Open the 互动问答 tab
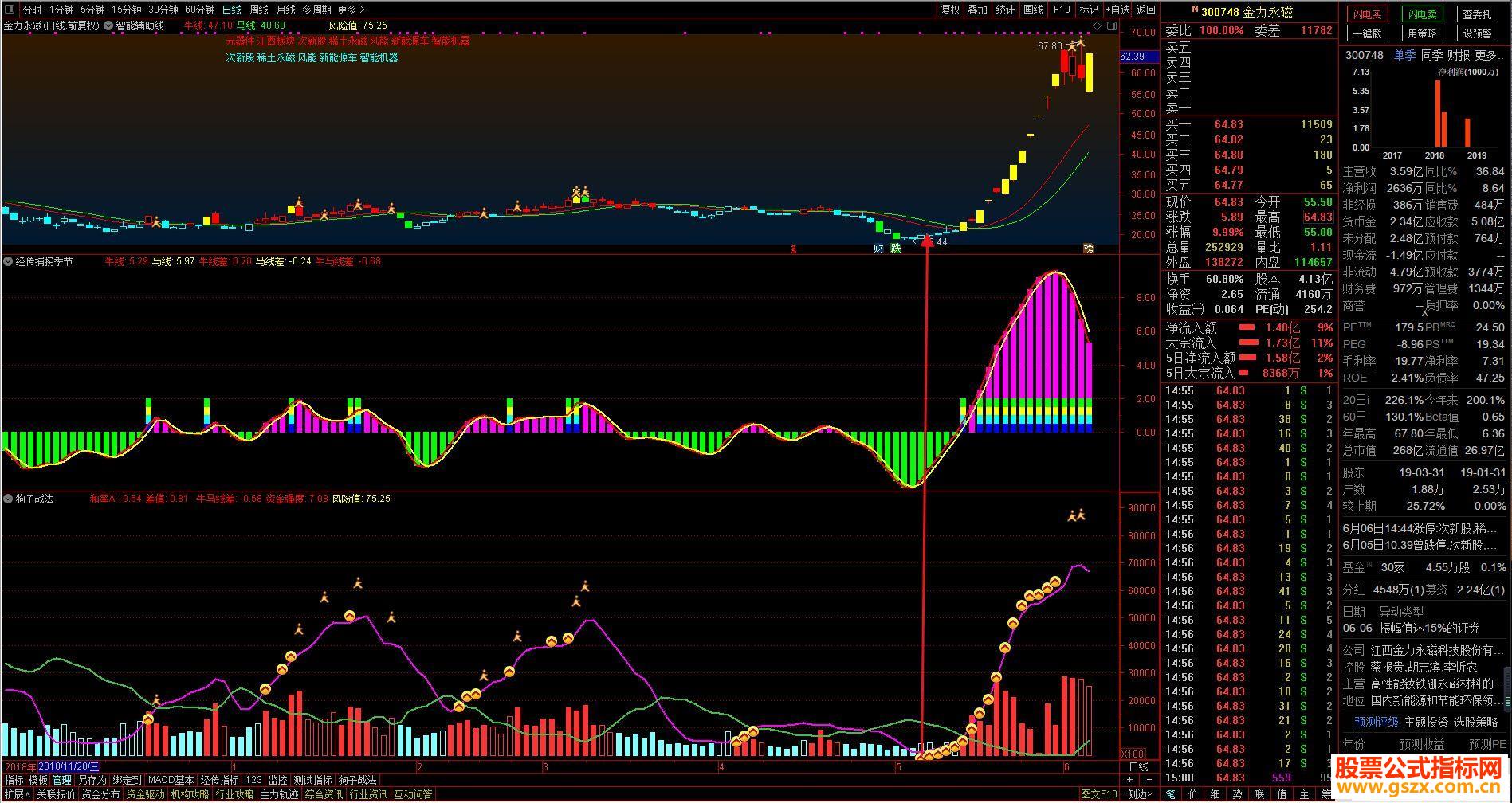This screenshot has height=803, width=1512. [x=413, y=794]
